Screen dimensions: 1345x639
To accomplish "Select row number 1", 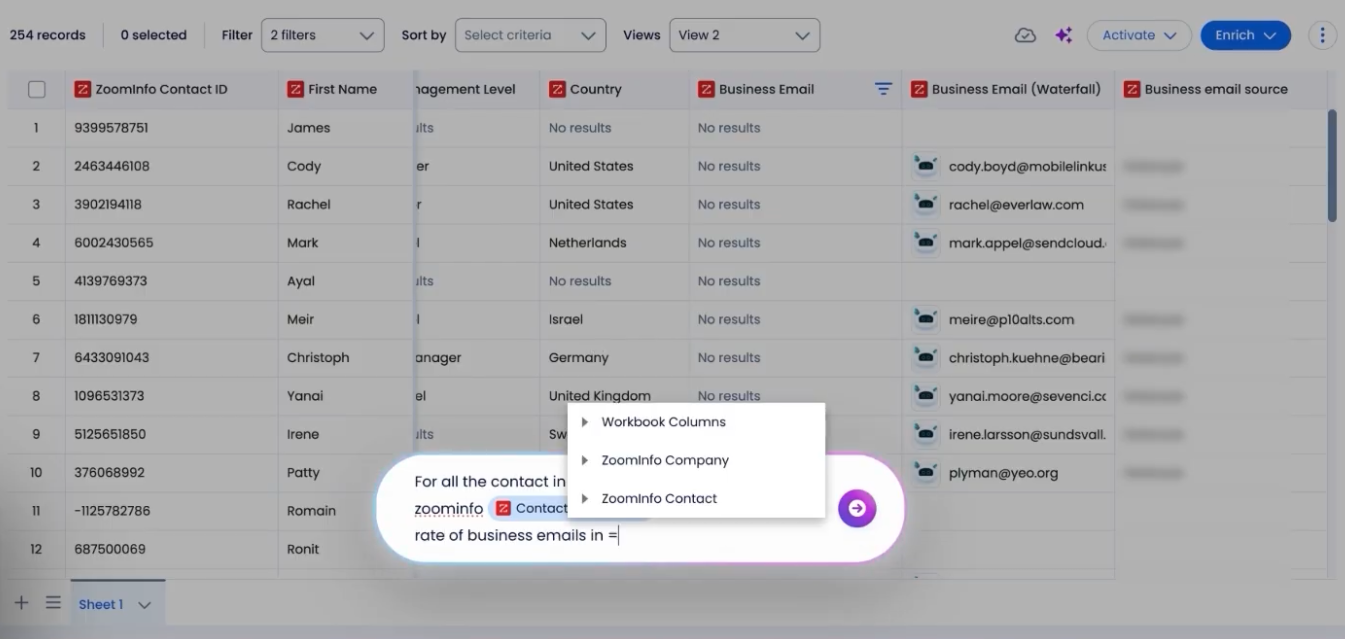I will pos(36,128).
